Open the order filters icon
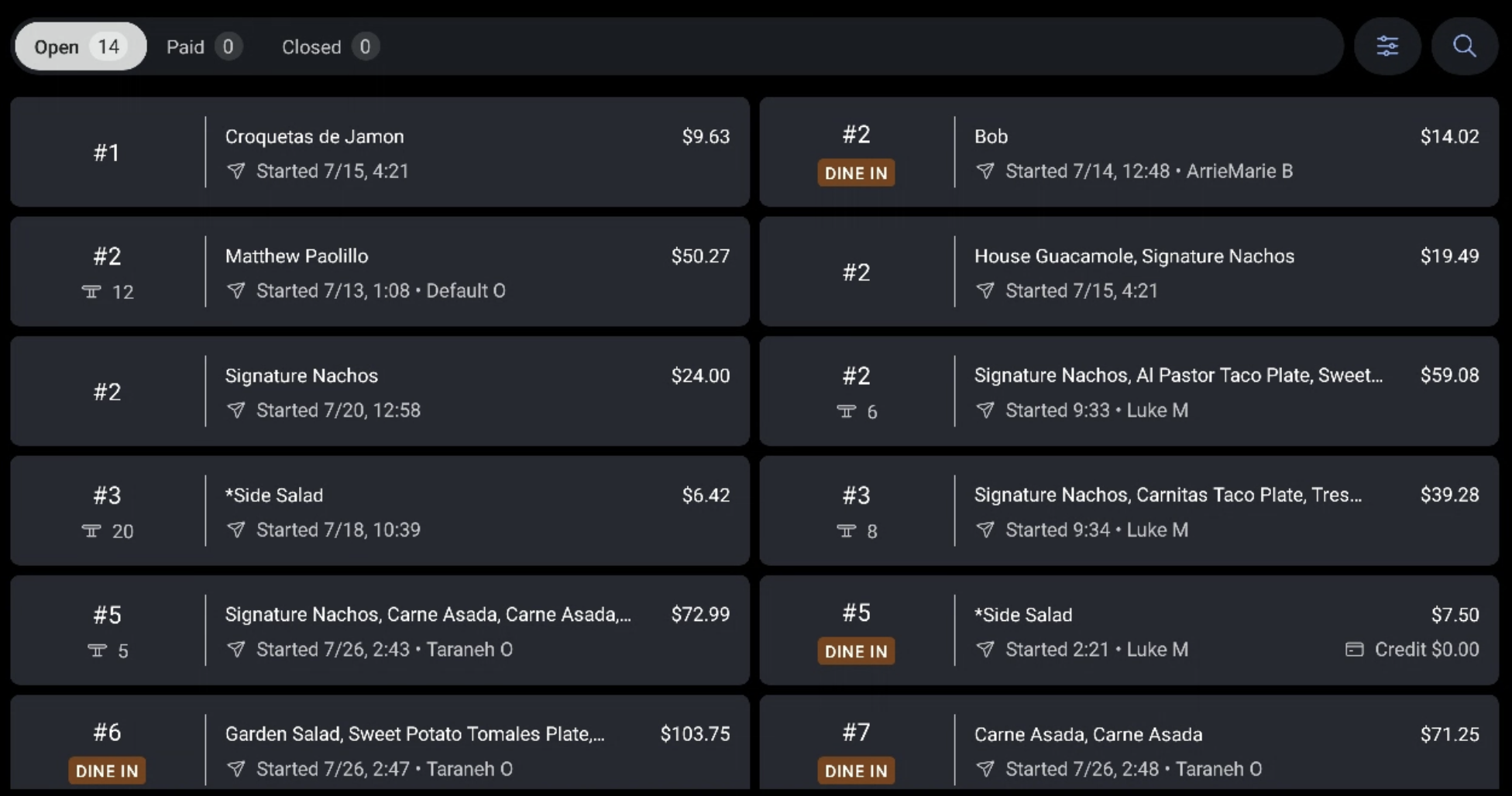 [x=1387, y=46]
